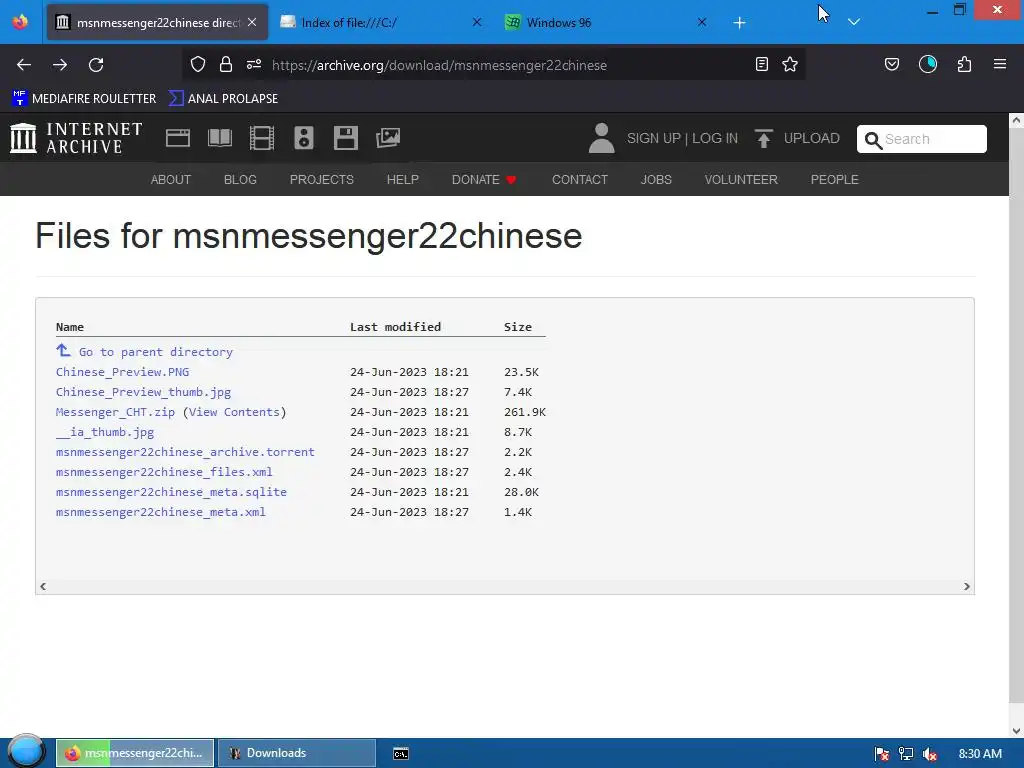
Task: Open the tracking protection shield icon
Action: pos(198,65)
